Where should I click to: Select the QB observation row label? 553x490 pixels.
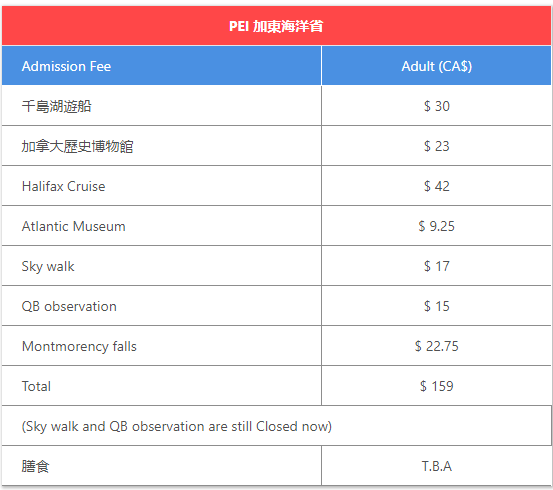point(69,306)
